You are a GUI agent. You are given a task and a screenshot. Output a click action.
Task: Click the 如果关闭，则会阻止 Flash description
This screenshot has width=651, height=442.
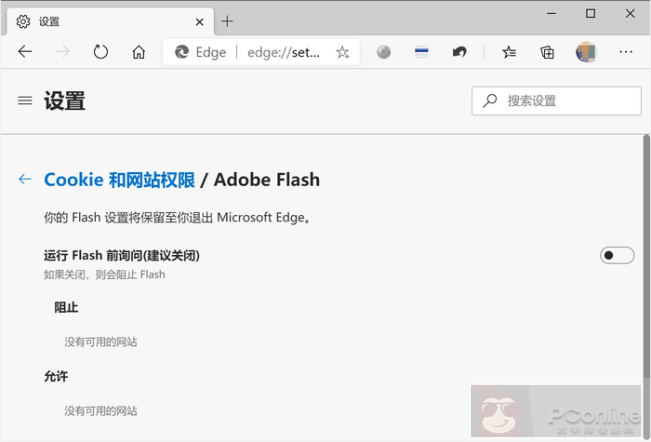click(x=105, y=275)
